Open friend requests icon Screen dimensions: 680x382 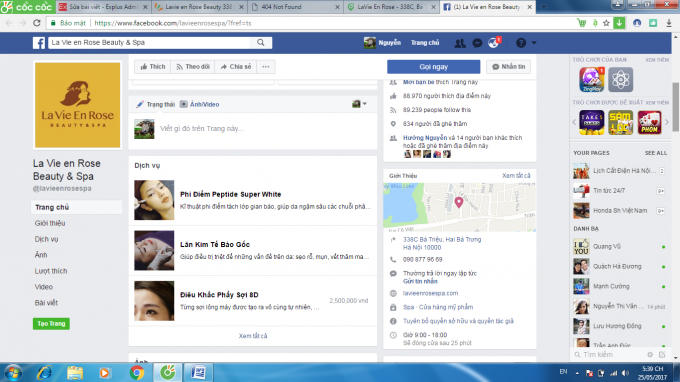[460, 42]
